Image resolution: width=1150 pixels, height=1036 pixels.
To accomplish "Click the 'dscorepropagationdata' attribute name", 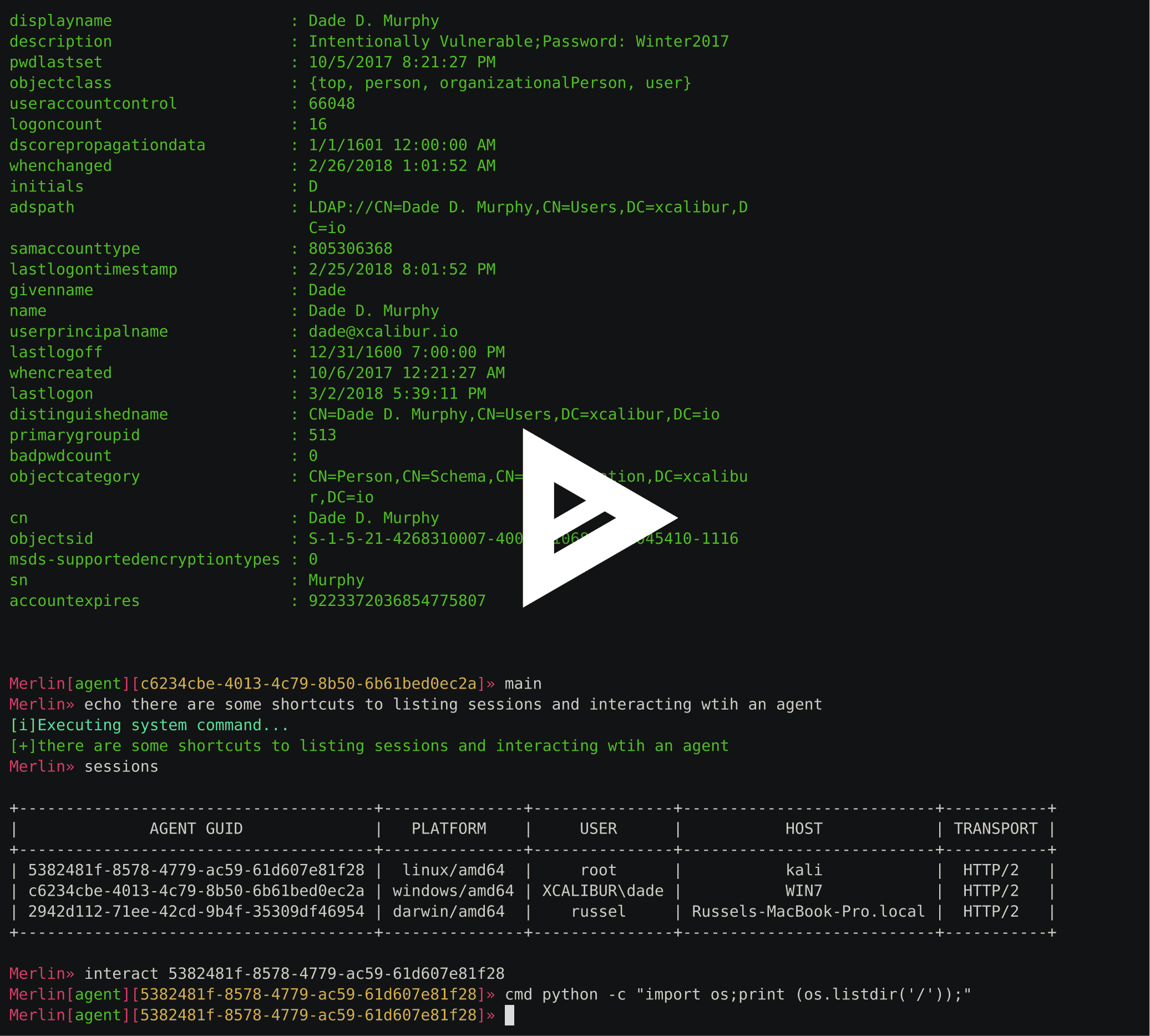I will click(x=107, y=145).
